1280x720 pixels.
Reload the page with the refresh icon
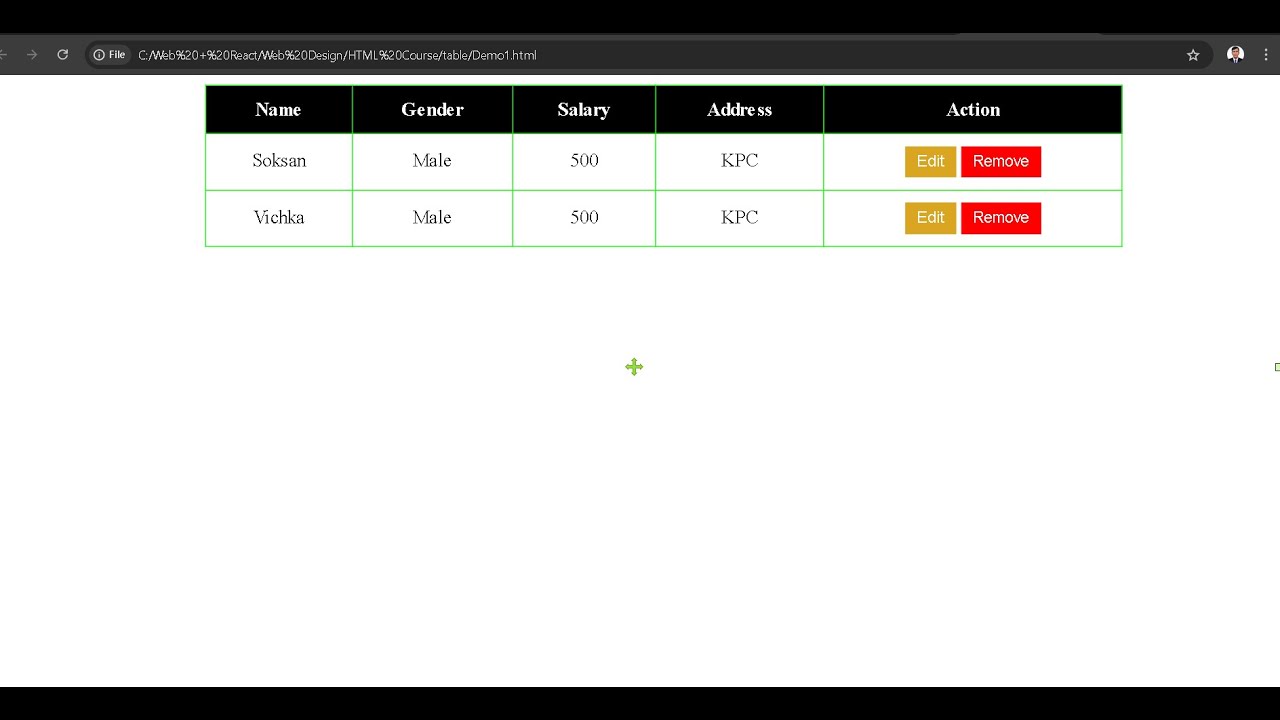62,55
